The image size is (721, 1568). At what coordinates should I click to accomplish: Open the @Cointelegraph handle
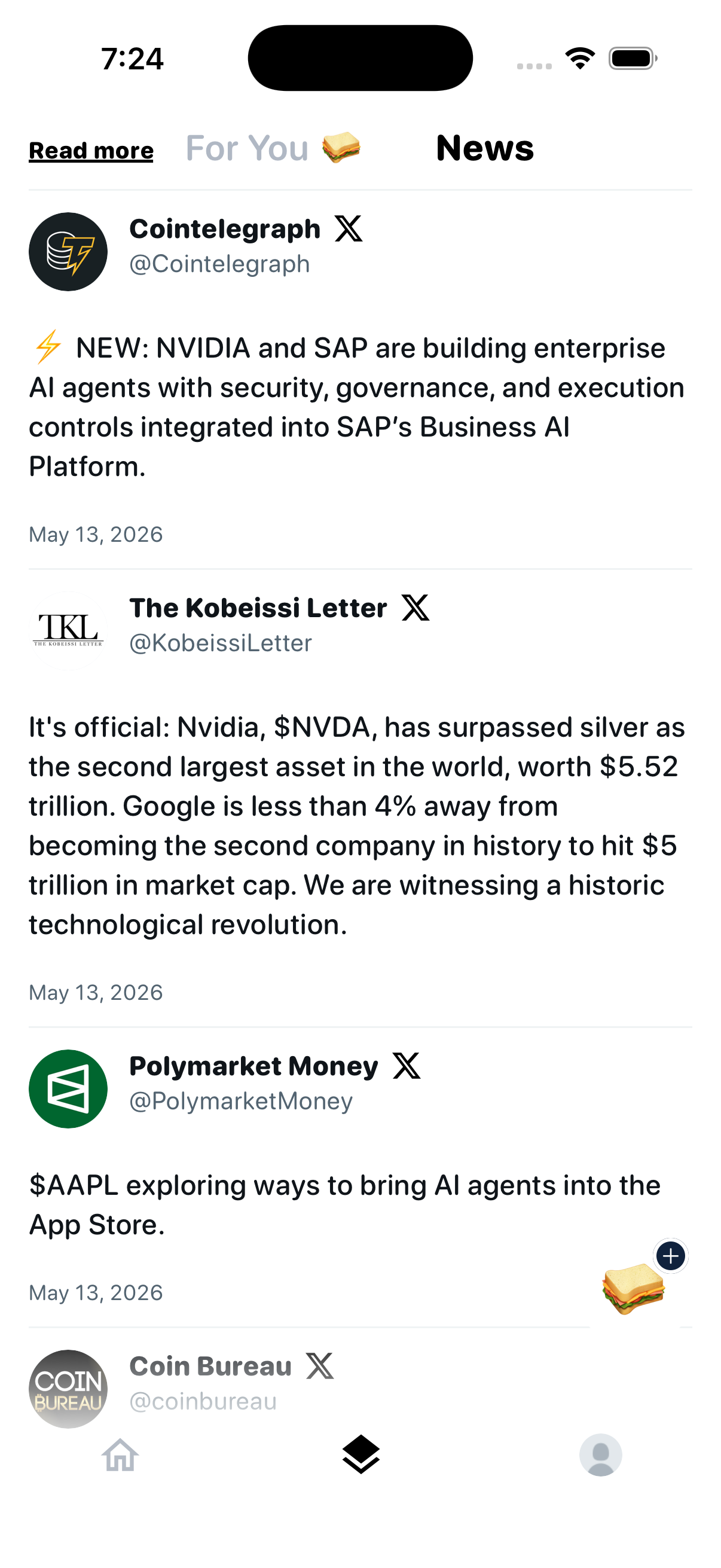click(x=219, y=264)
